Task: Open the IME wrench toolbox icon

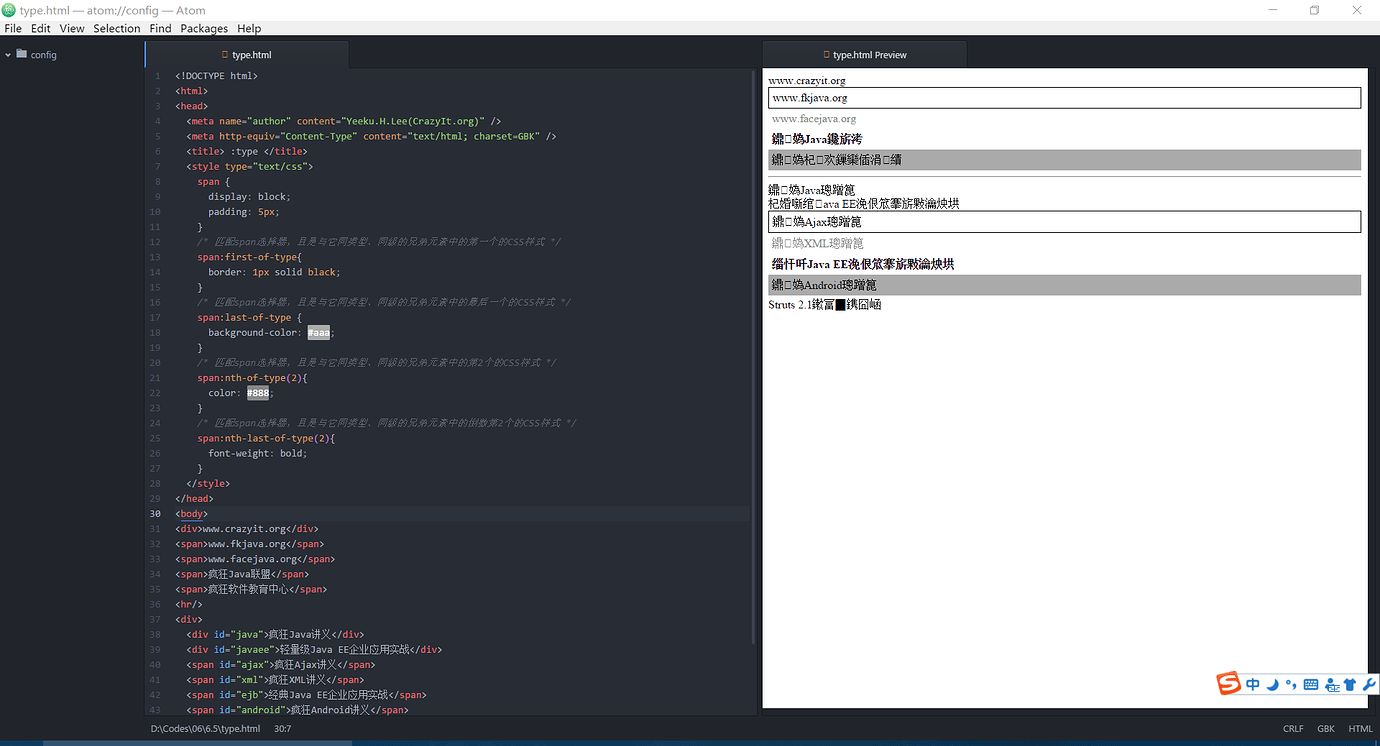Action: click(x=1369, y=685)
